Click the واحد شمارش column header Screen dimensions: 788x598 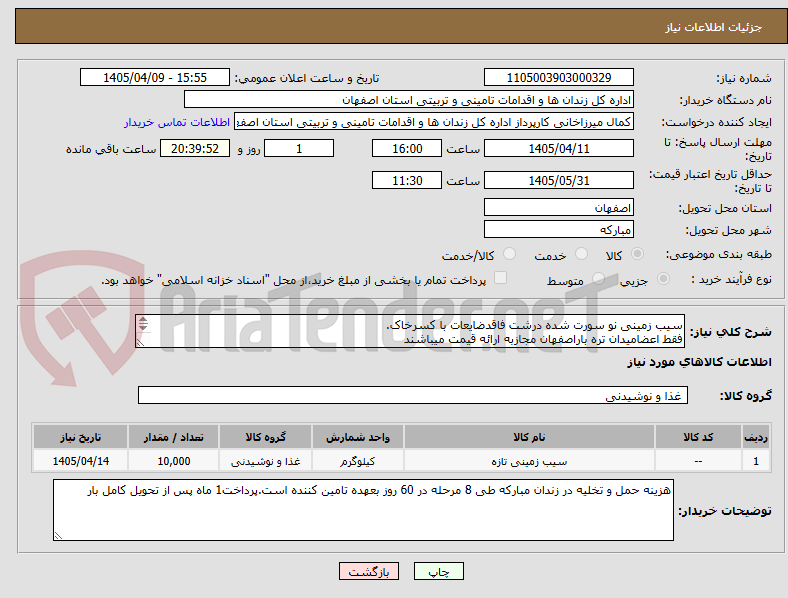pyautogui.click(x=358, y=437)
